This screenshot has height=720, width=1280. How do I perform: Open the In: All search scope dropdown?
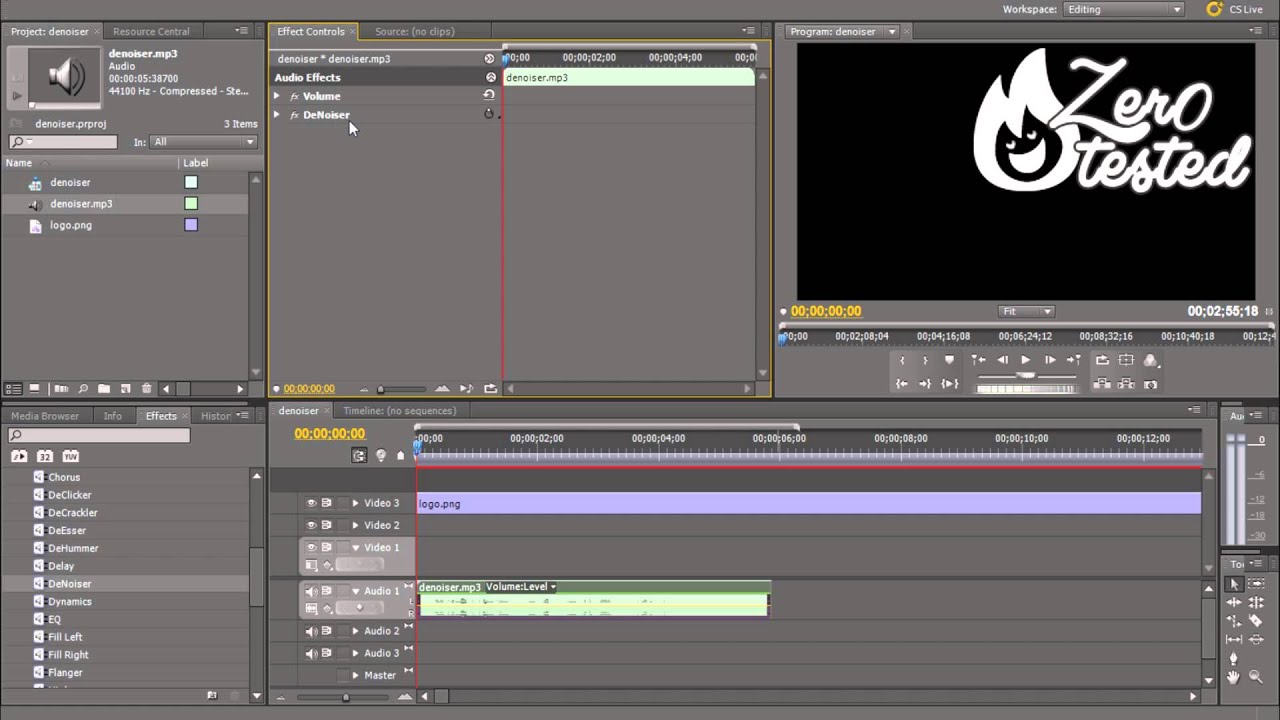tap(204, 142)
